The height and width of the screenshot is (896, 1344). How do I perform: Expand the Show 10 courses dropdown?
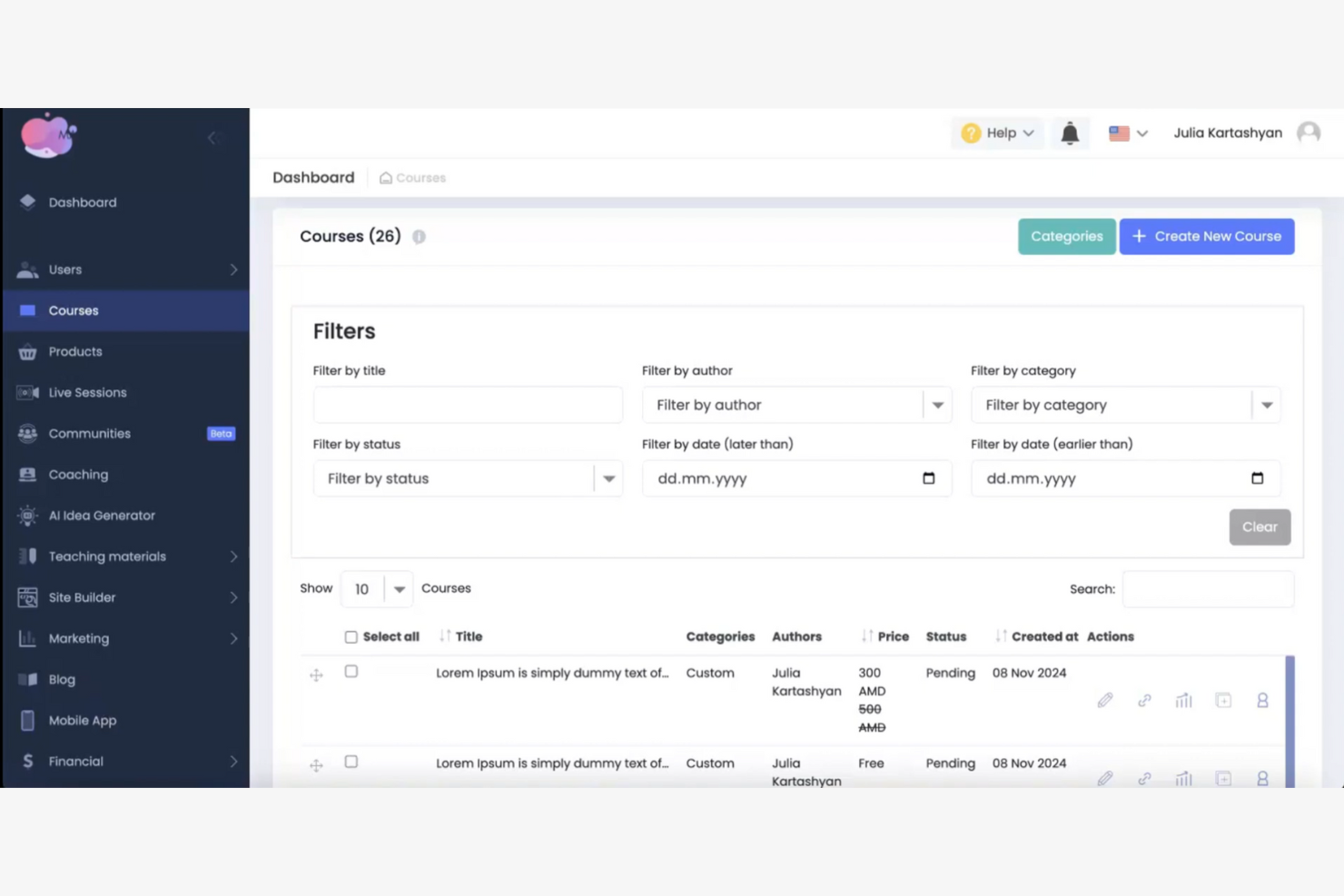(400, 588)
